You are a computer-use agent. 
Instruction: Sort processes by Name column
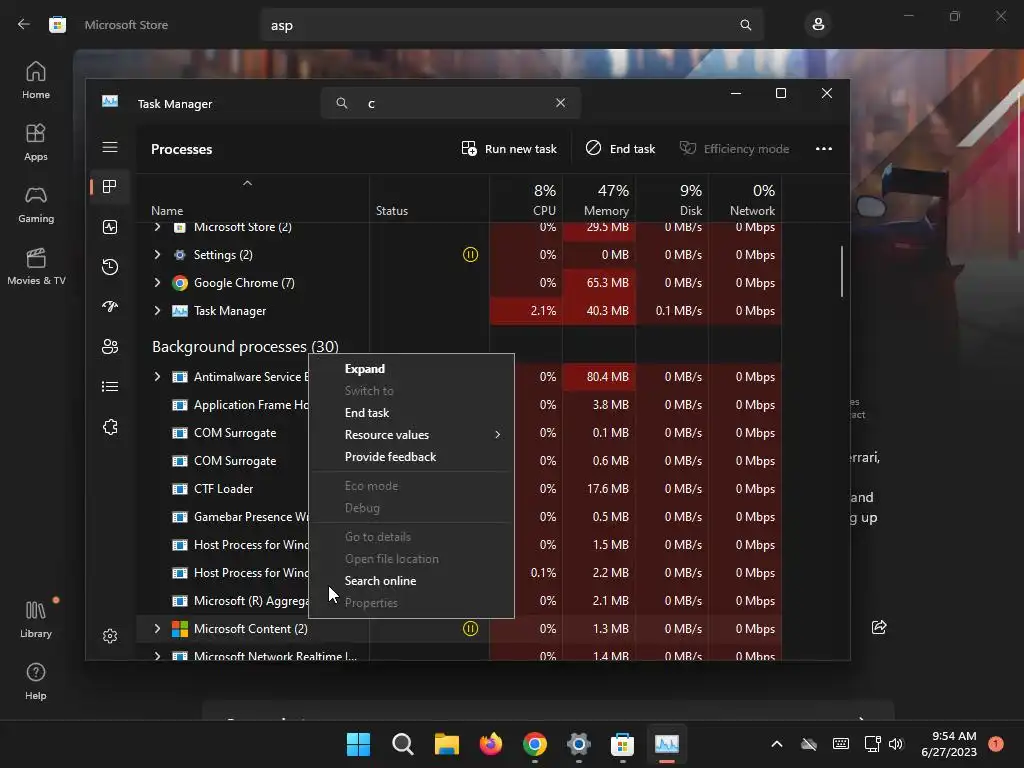[167, 211]
